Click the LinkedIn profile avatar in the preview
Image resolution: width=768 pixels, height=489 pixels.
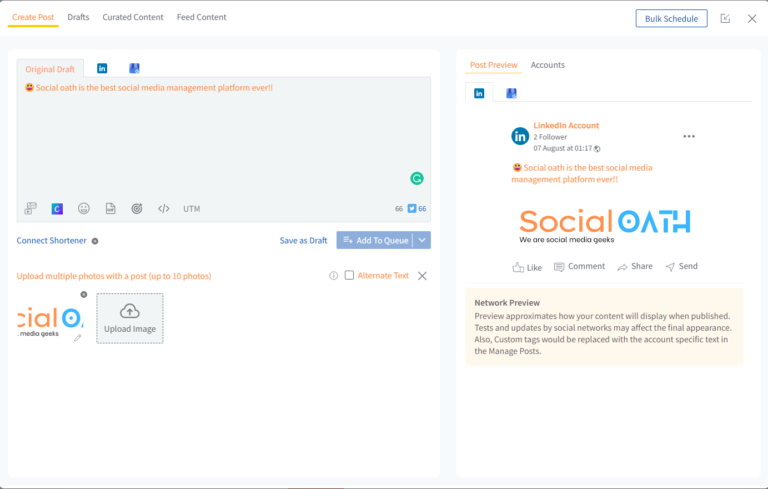[520, 136]
